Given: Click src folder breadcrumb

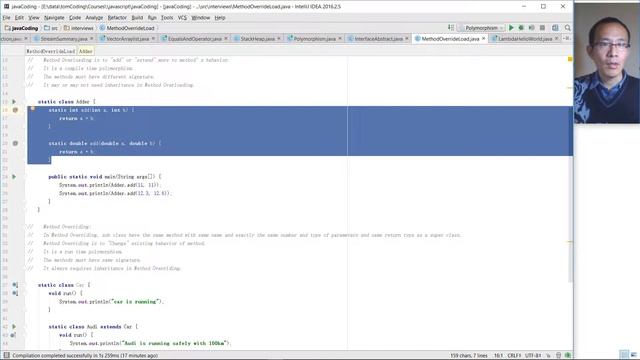Looking at the screenshot, I should (x=51, y=28).
